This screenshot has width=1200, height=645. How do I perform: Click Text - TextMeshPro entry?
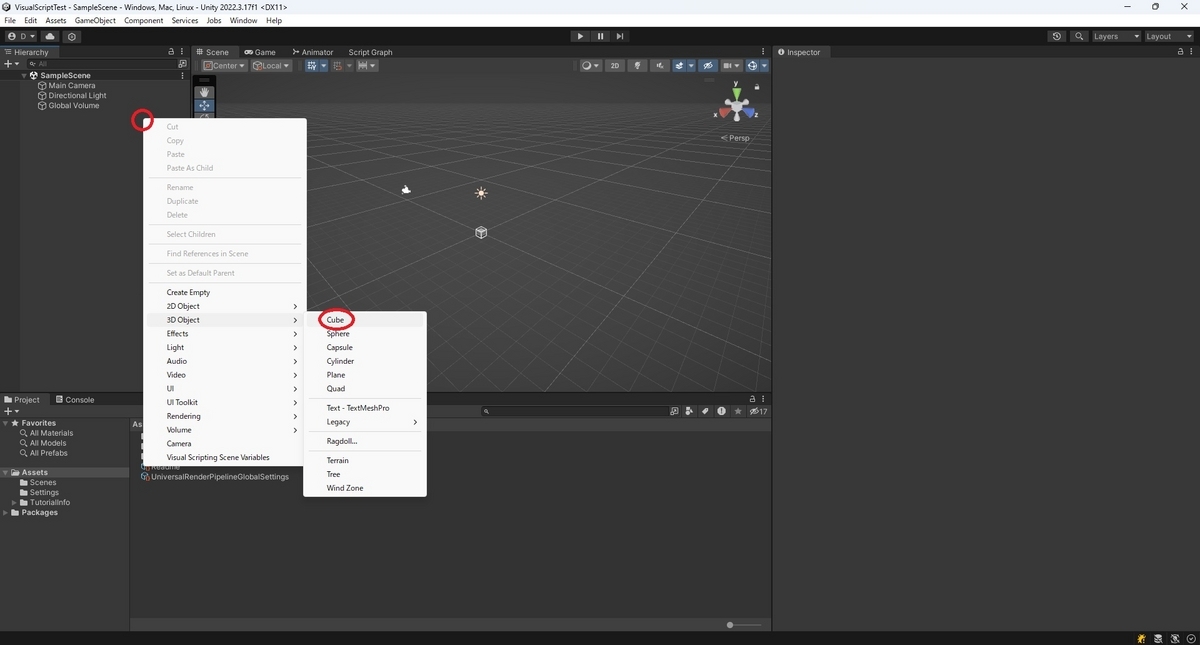pos(365,408)
